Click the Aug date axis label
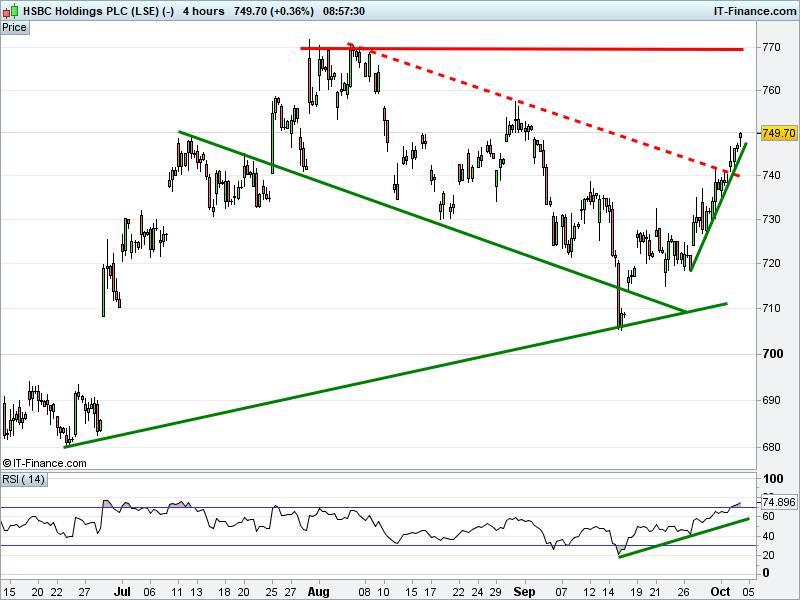The height and width of the screenshot is (600, 800). tap(318, 592)
